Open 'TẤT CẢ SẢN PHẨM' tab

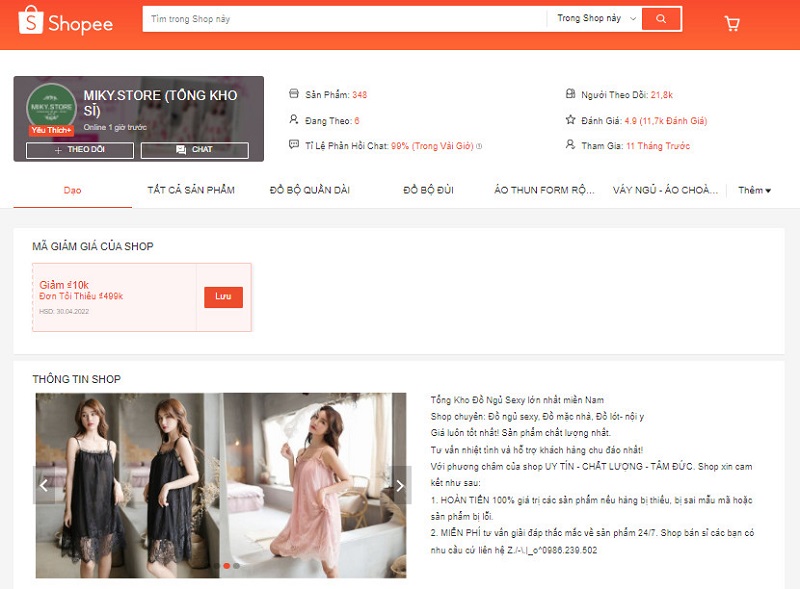tap(191, 190)
